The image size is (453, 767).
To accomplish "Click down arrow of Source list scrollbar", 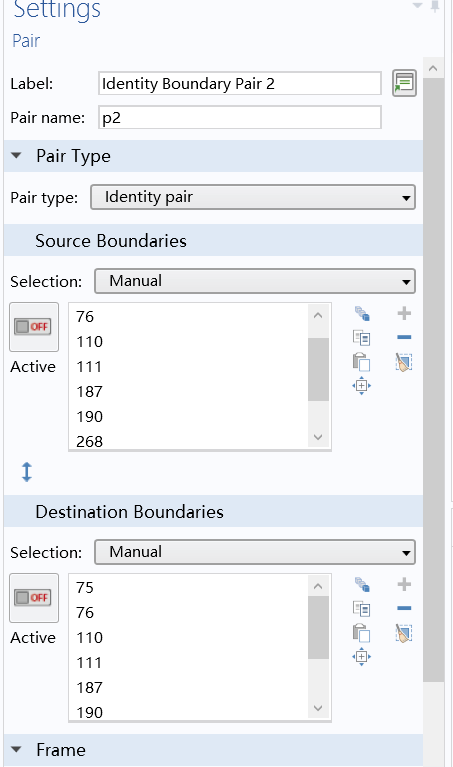I will [x=318, y=437].
